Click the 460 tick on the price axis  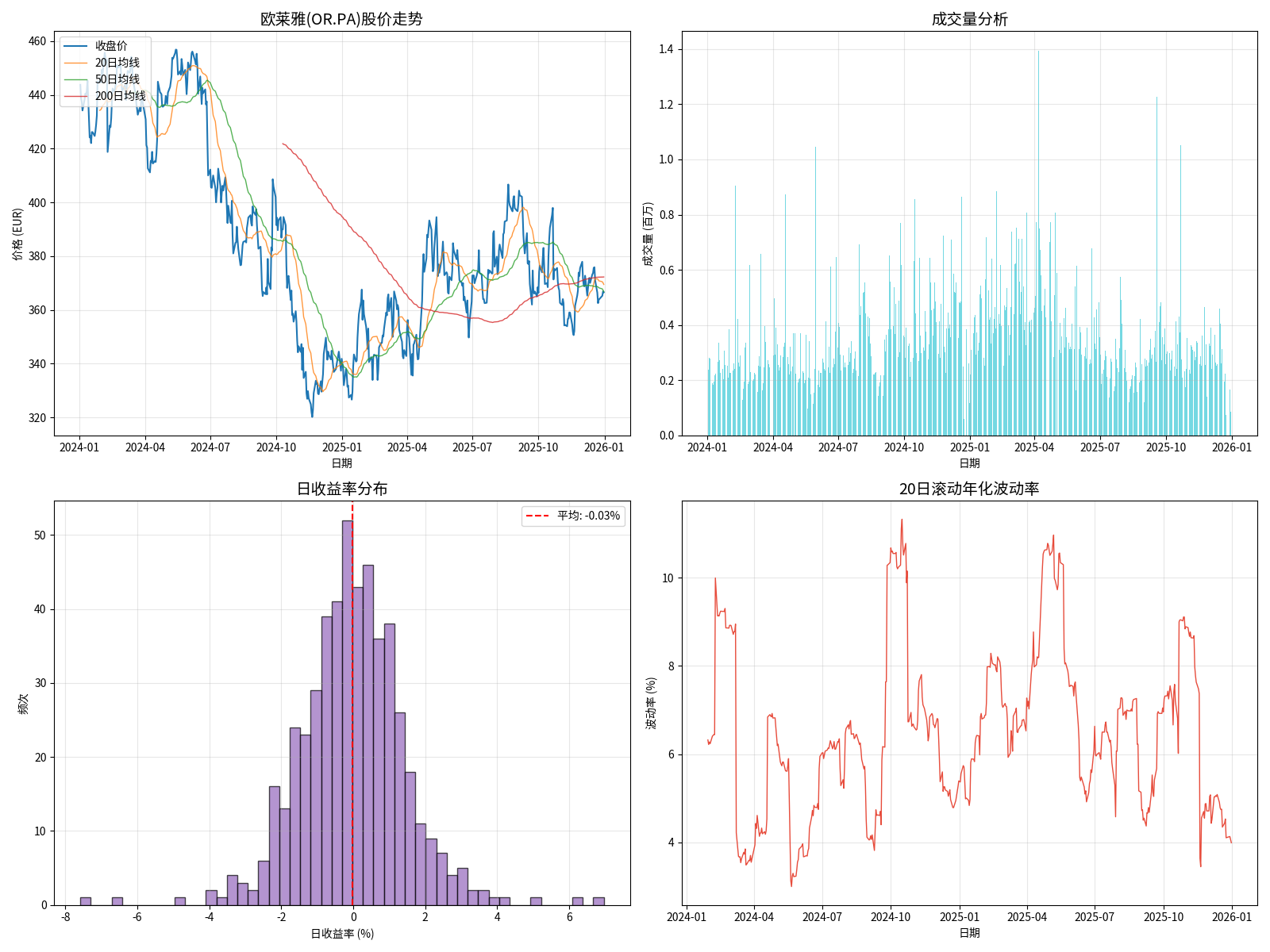(x=37, y=41)
